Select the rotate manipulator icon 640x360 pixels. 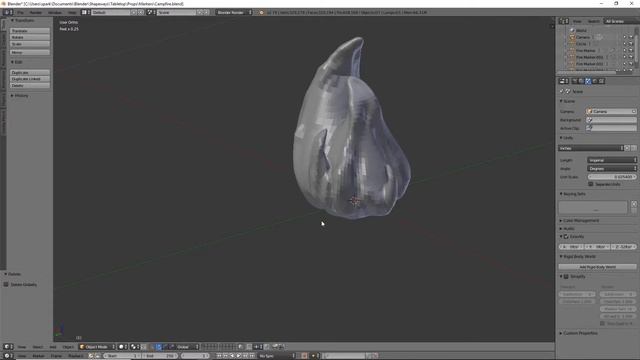click(165, 347)
